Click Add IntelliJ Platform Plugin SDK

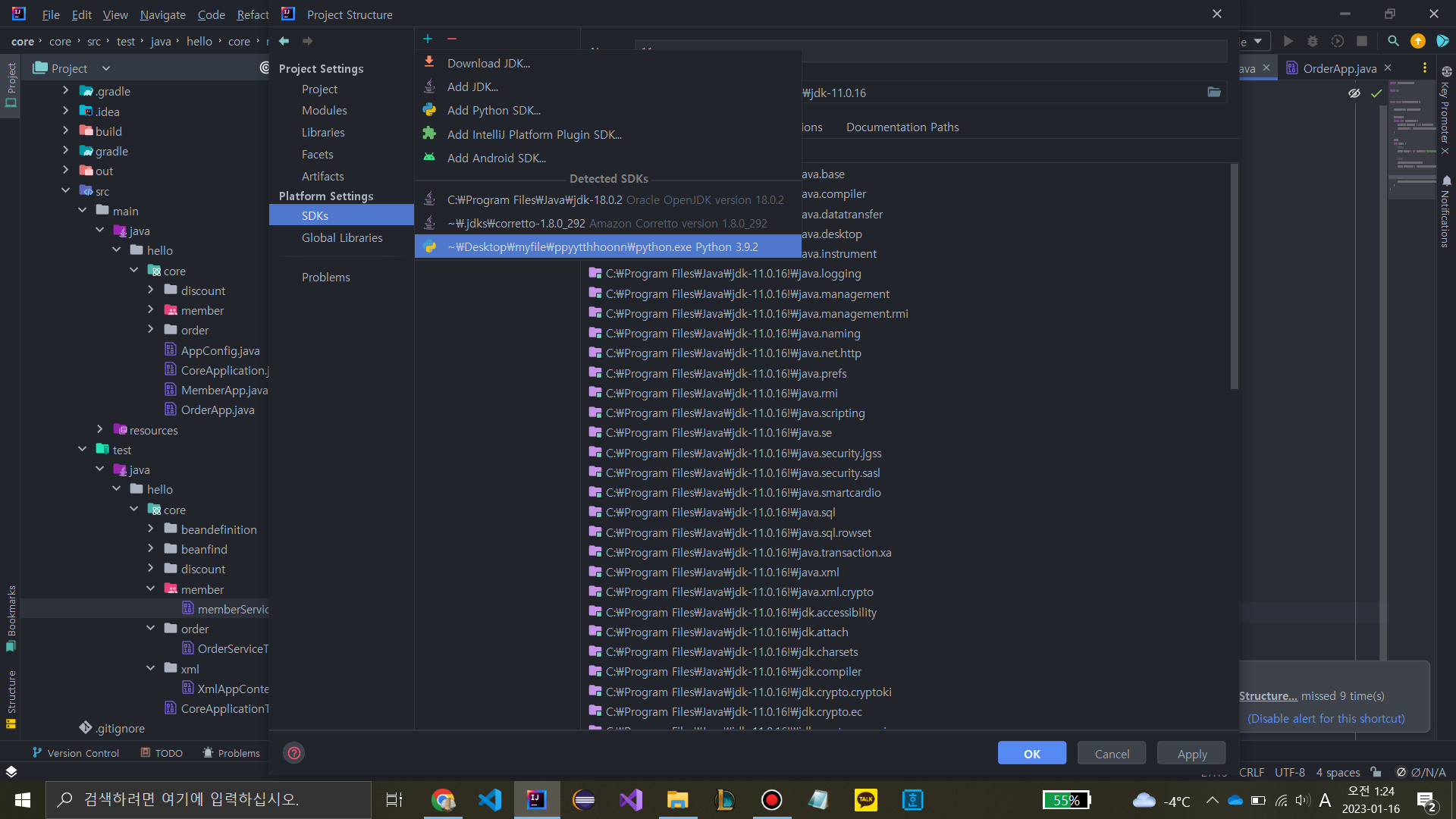pos(534,134)
